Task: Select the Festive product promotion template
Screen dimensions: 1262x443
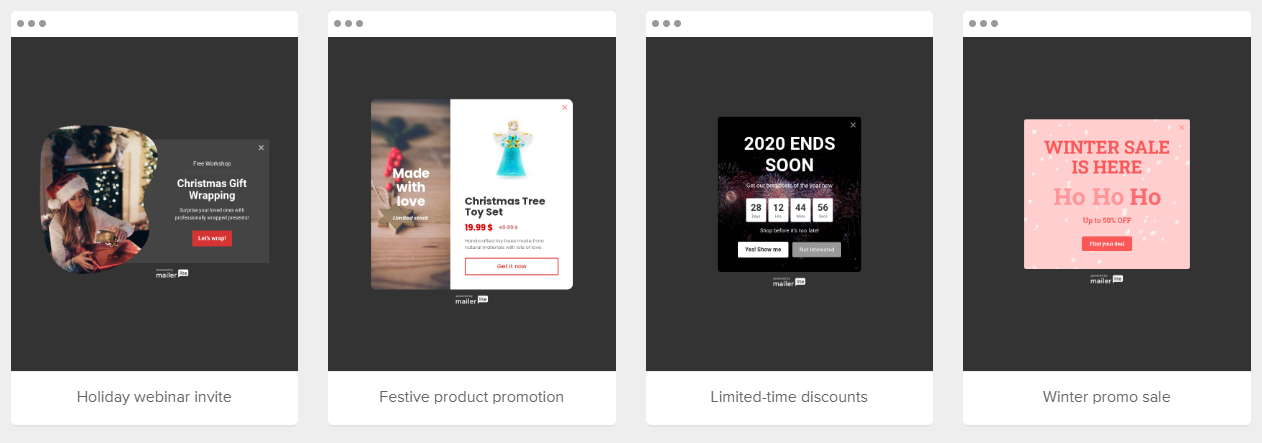Action: [471, 397]
